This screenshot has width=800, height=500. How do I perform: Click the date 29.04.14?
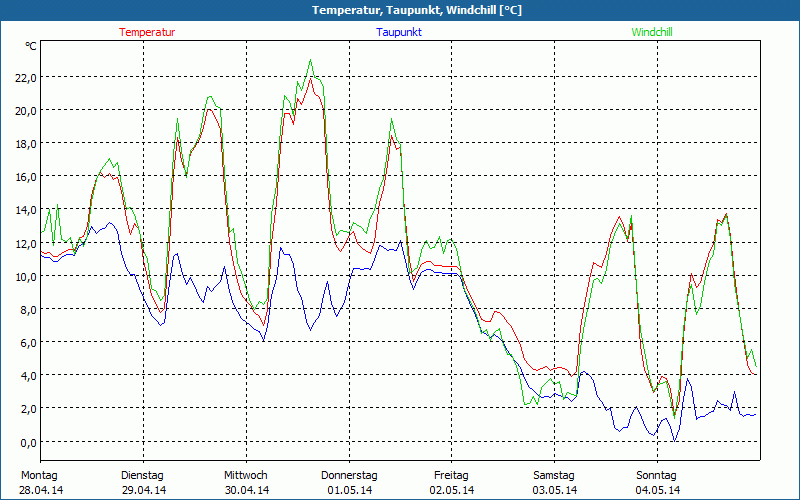click(144, 490)
